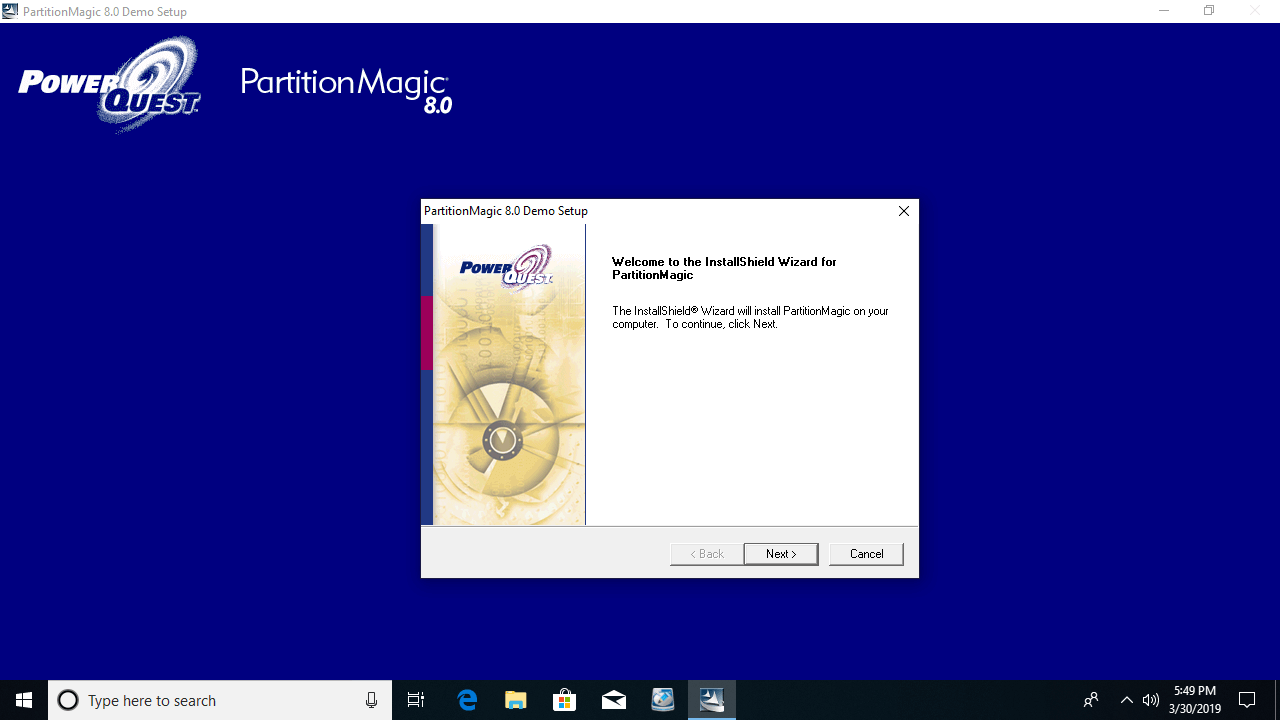Screen dimensions: 1280x720
Task: Expand the hidden system tray icons
Action: pyautogui.click(x=1126, y=700)
